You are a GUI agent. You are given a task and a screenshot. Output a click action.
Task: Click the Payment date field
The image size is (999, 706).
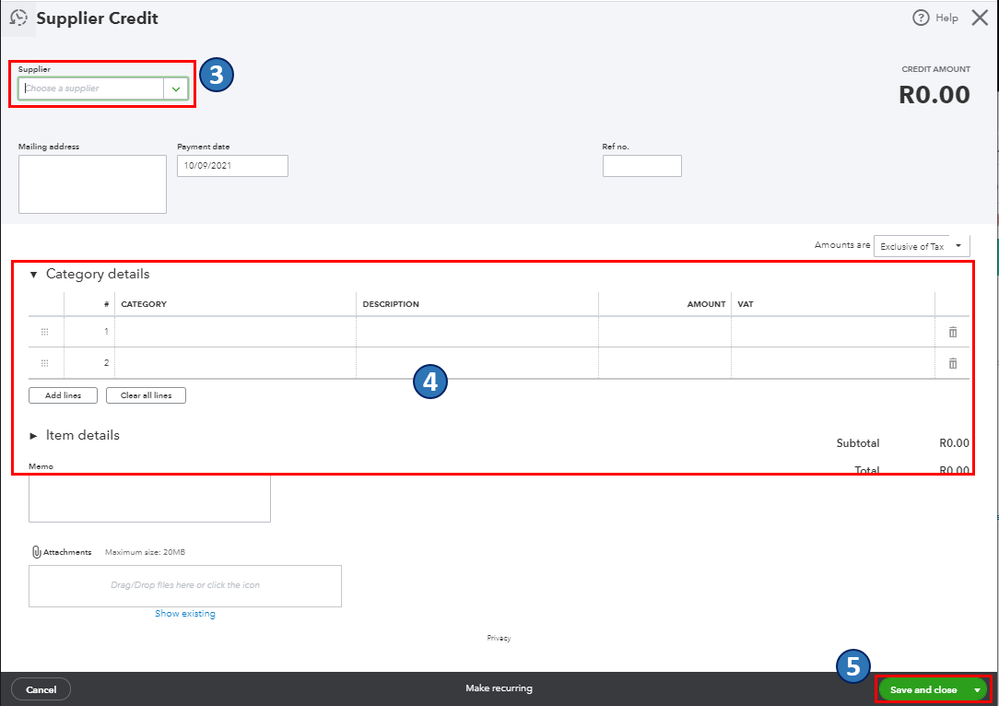coord(233,166)
